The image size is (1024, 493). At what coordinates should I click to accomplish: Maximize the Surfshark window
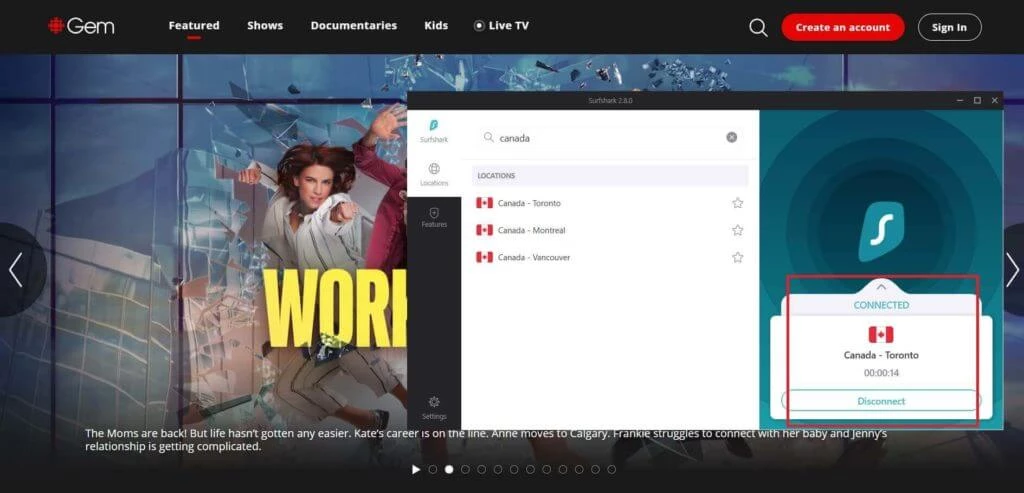(x=977, y=101)
